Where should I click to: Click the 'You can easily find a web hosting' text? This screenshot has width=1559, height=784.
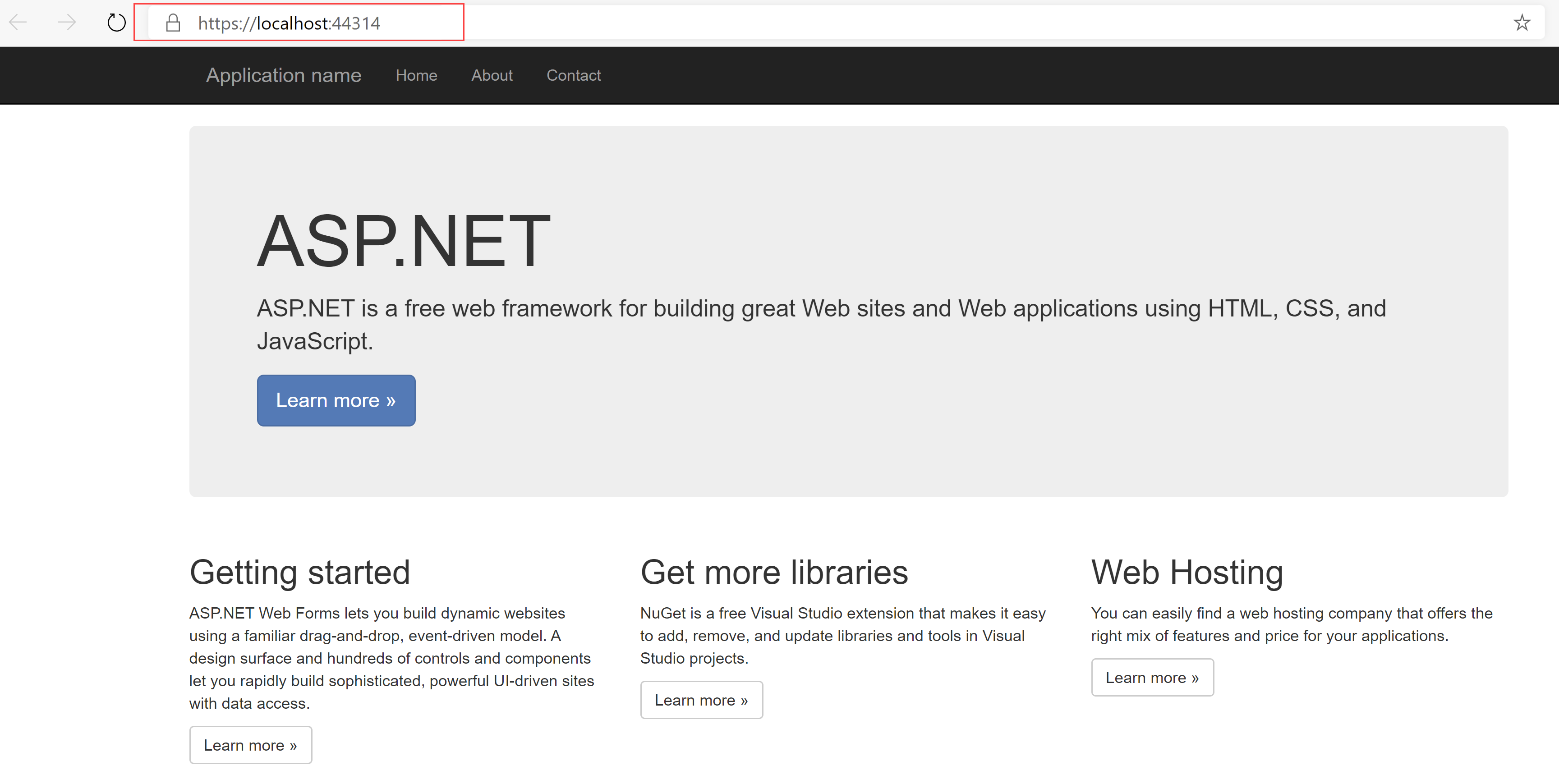[x=1292, y=624]
